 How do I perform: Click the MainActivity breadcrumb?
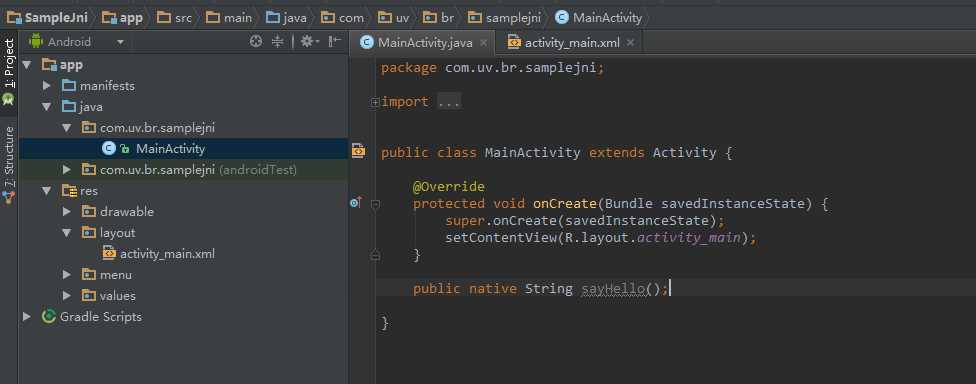598,17
